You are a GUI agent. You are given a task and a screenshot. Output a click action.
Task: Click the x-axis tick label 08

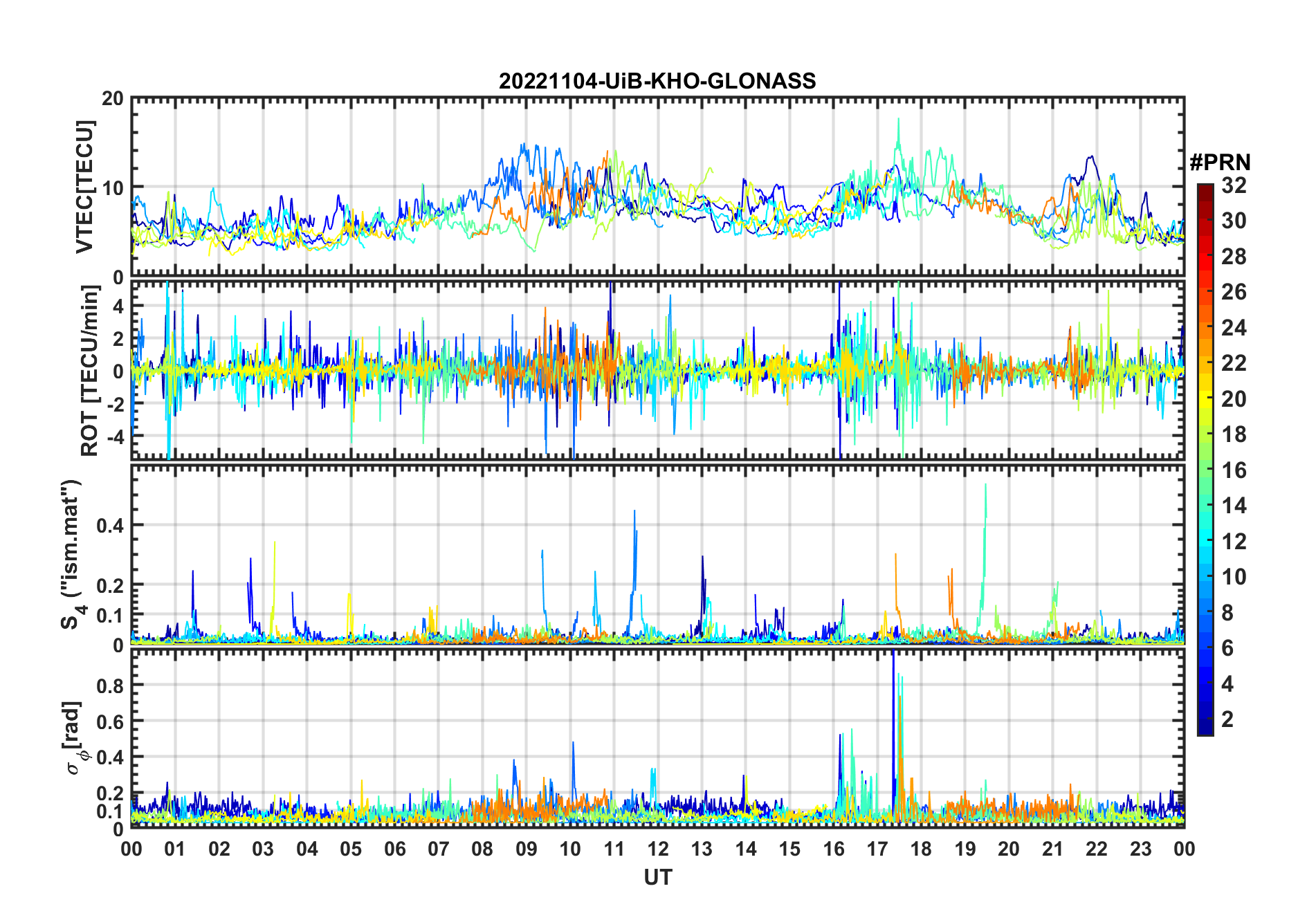[482, 849]
